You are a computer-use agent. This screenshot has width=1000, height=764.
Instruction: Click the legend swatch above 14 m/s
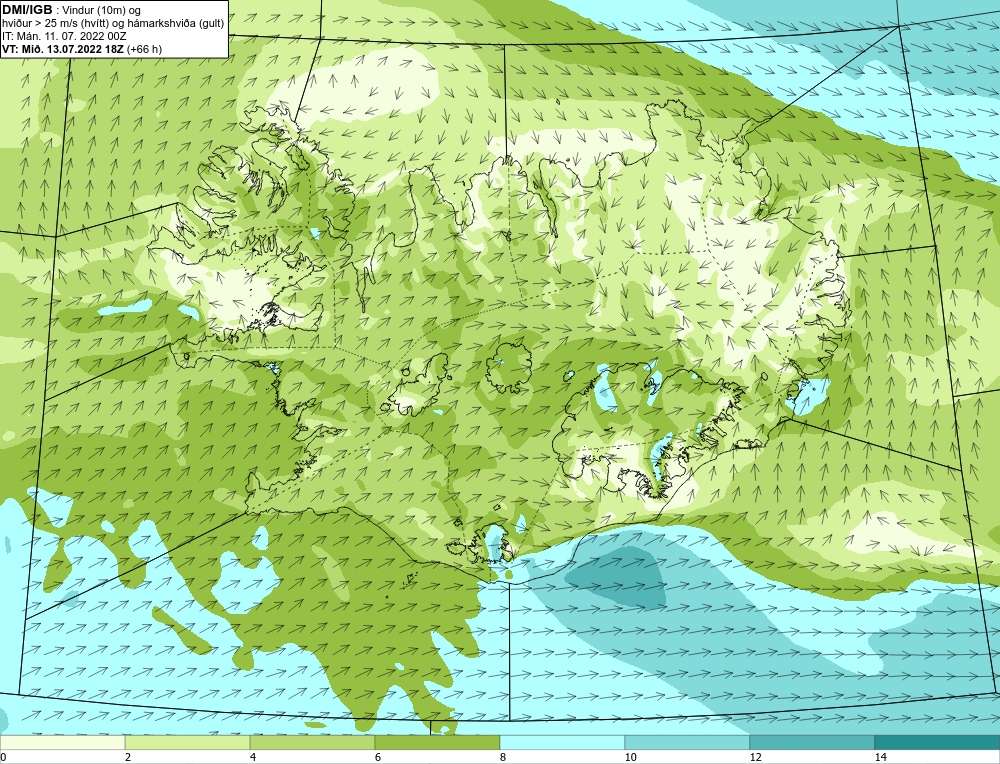pyautogui.click(x=938, y=742)
